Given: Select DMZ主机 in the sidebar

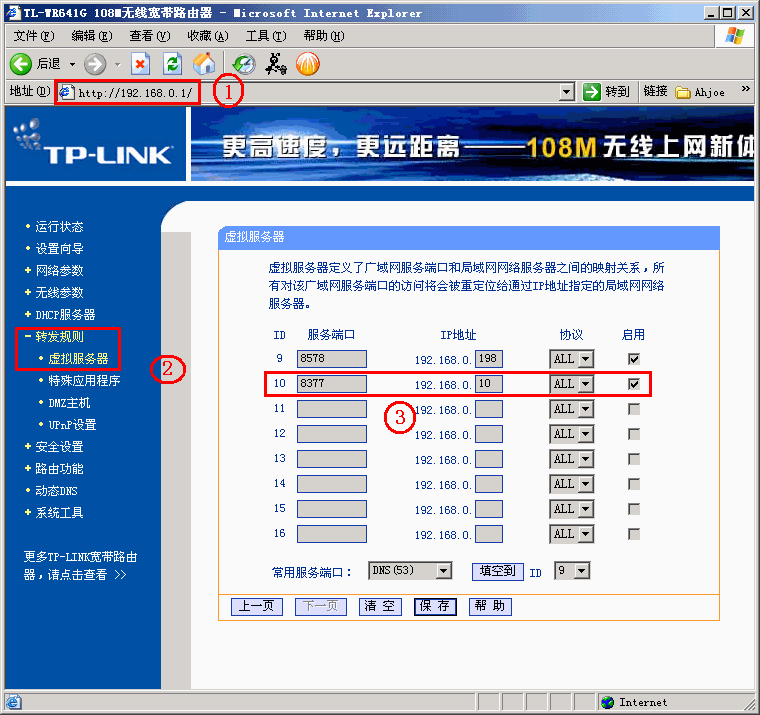Looking at the screenshot, I should 69,403.
